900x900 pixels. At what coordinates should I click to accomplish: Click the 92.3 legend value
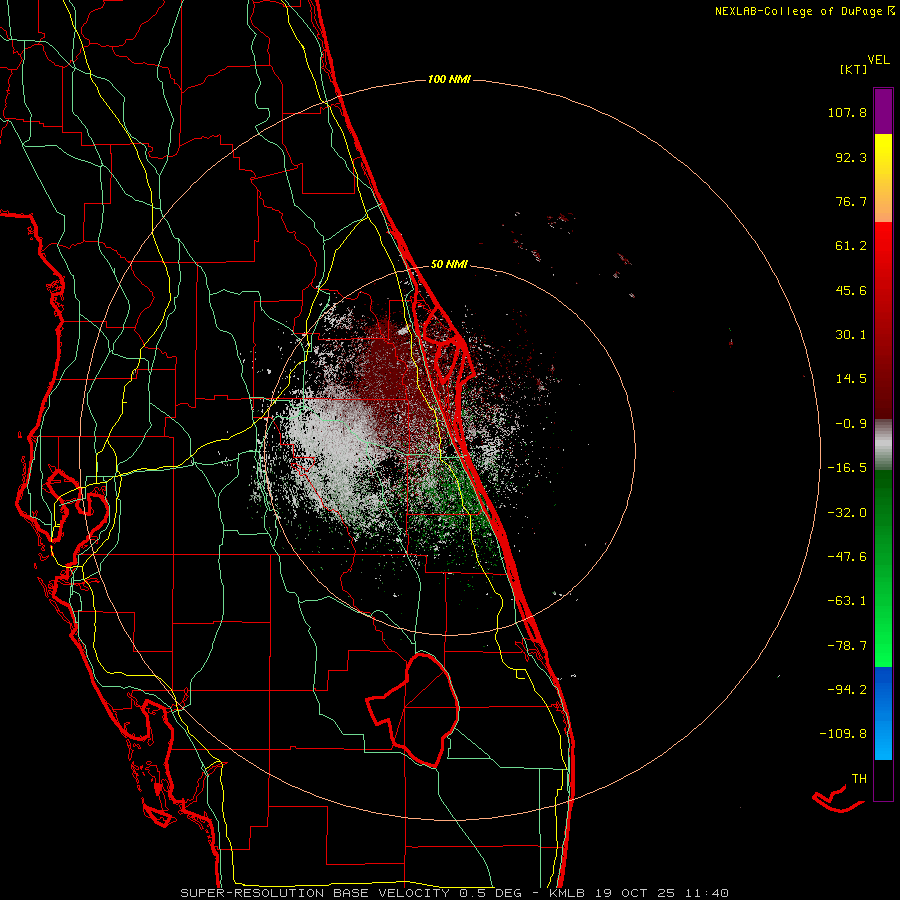click(851, 157)
